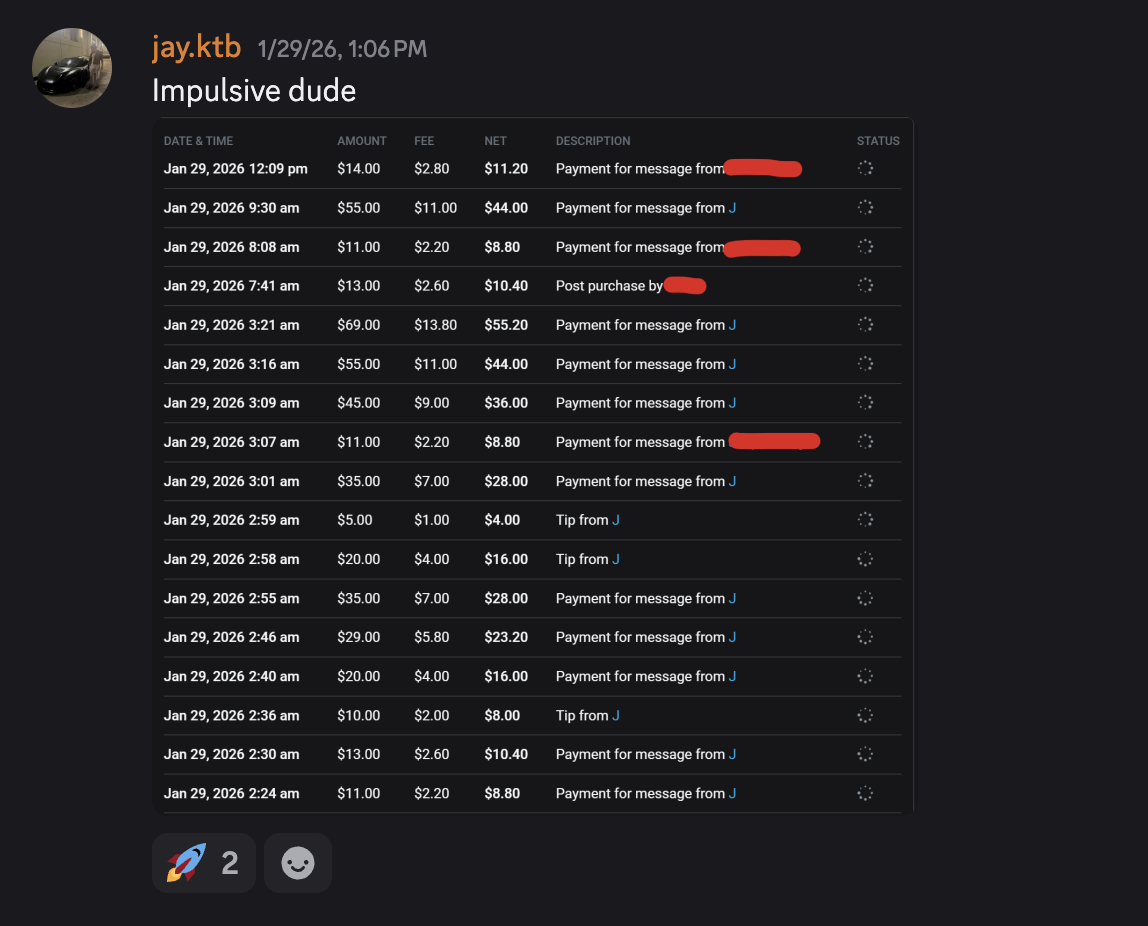Image resolution: width=1148 pixels, height=926 pixels.
Task: Click status spinner on Post purchase row
Action: (866, 285)
